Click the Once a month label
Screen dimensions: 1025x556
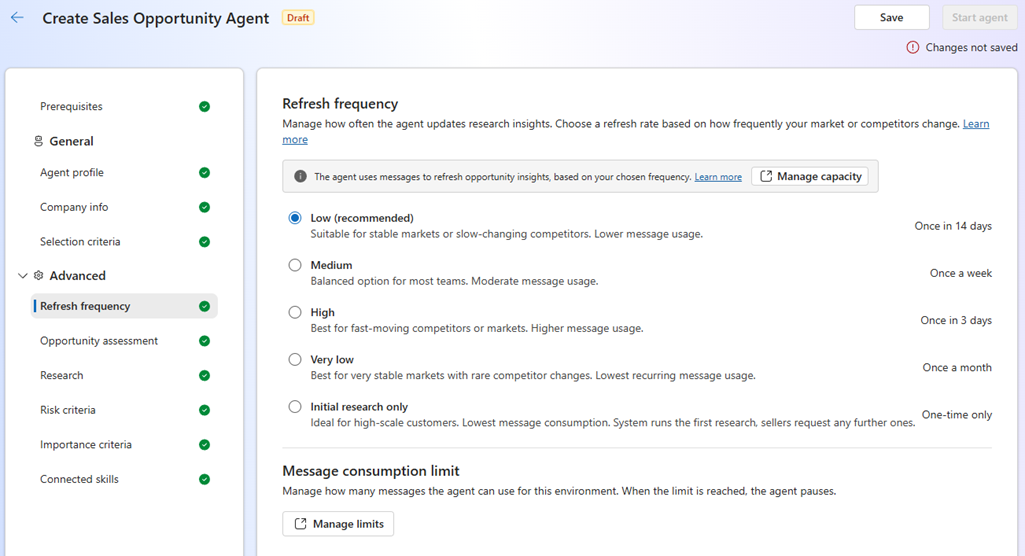click(x=957, y=367)
